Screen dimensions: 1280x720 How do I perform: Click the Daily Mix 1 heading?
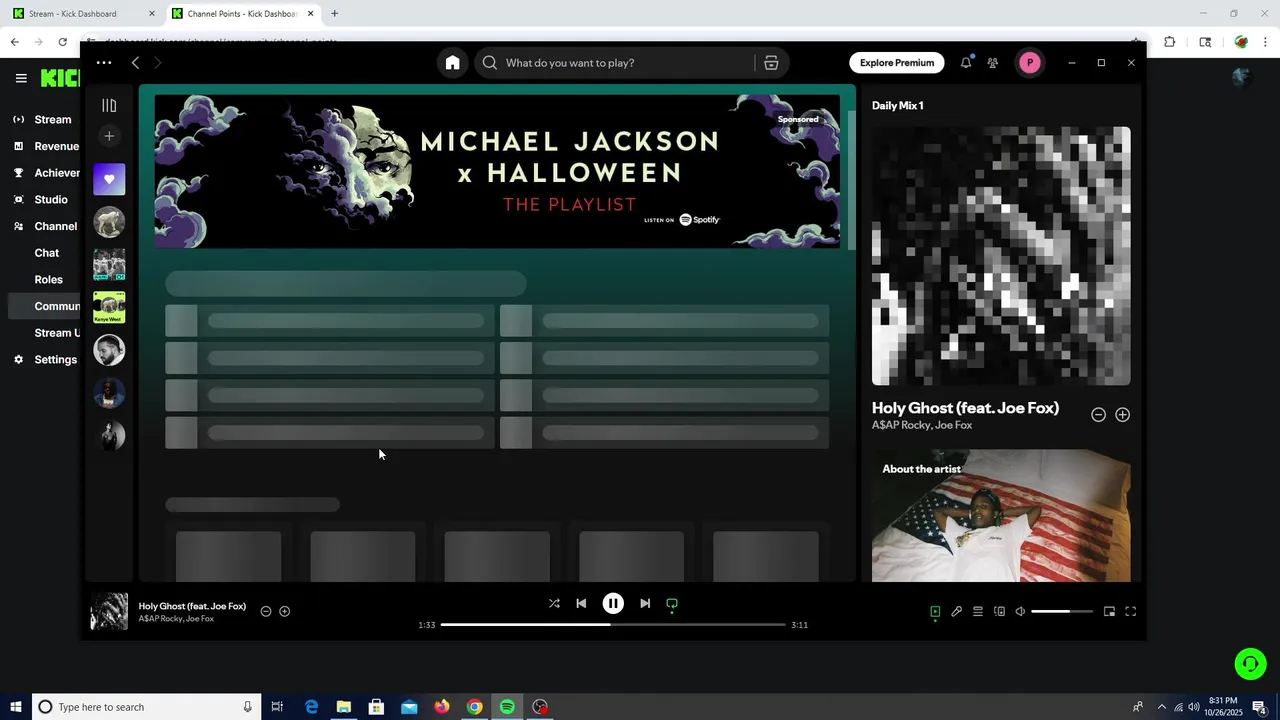(x=897, y=106)
